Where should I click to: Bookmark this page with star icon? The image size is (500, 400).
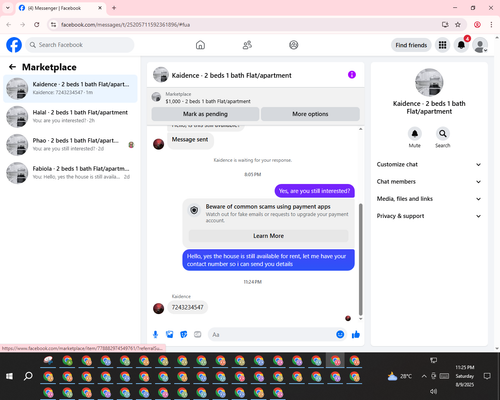[458, 25]
